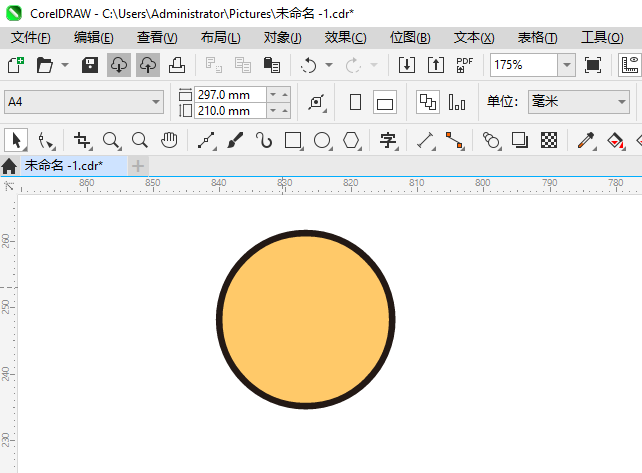
Task: Open the 编辑(E) menu
Action: 93,38
